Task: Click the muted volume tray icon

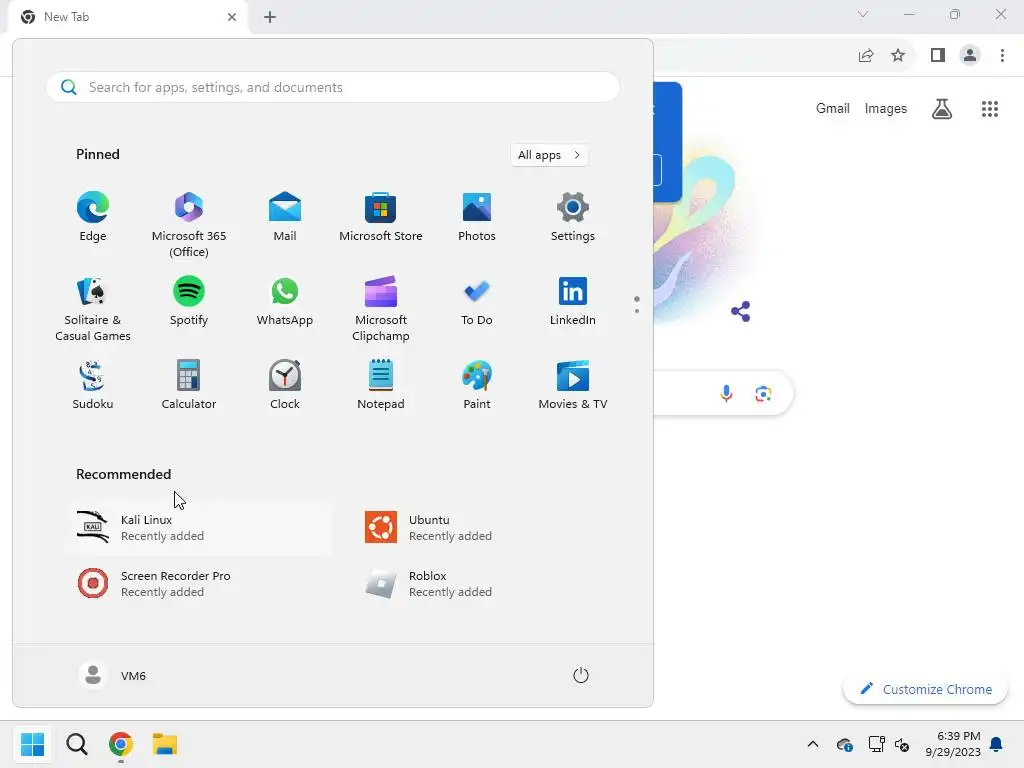Action: click(902, 744)
